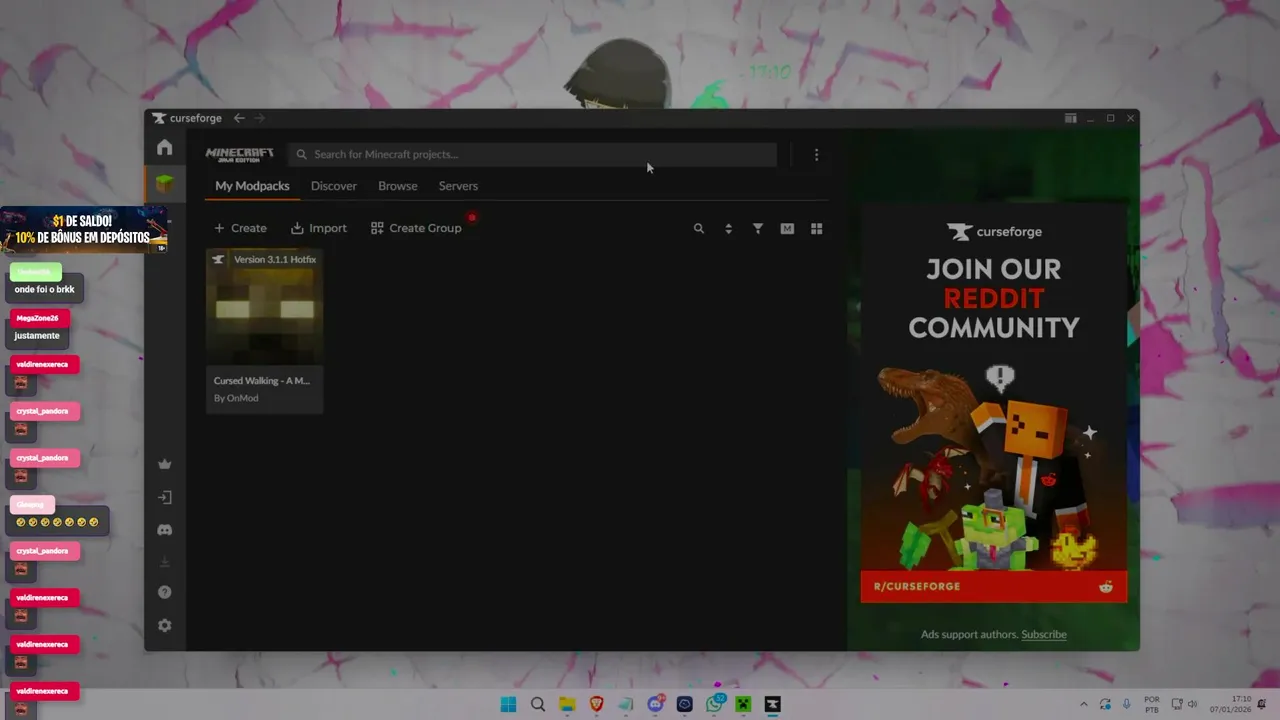Screen dimensions: 1280x720
Task: Click the 10% de bônus em depósitos banner
Action: coord(84,230)
